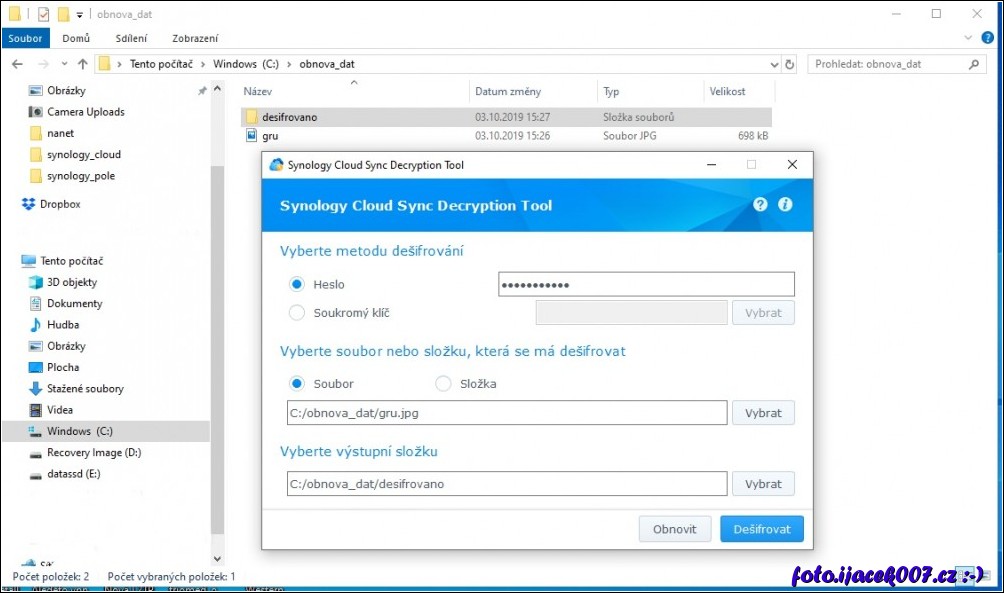Switch to the Zobrazení tab

[x=195, y=39]
